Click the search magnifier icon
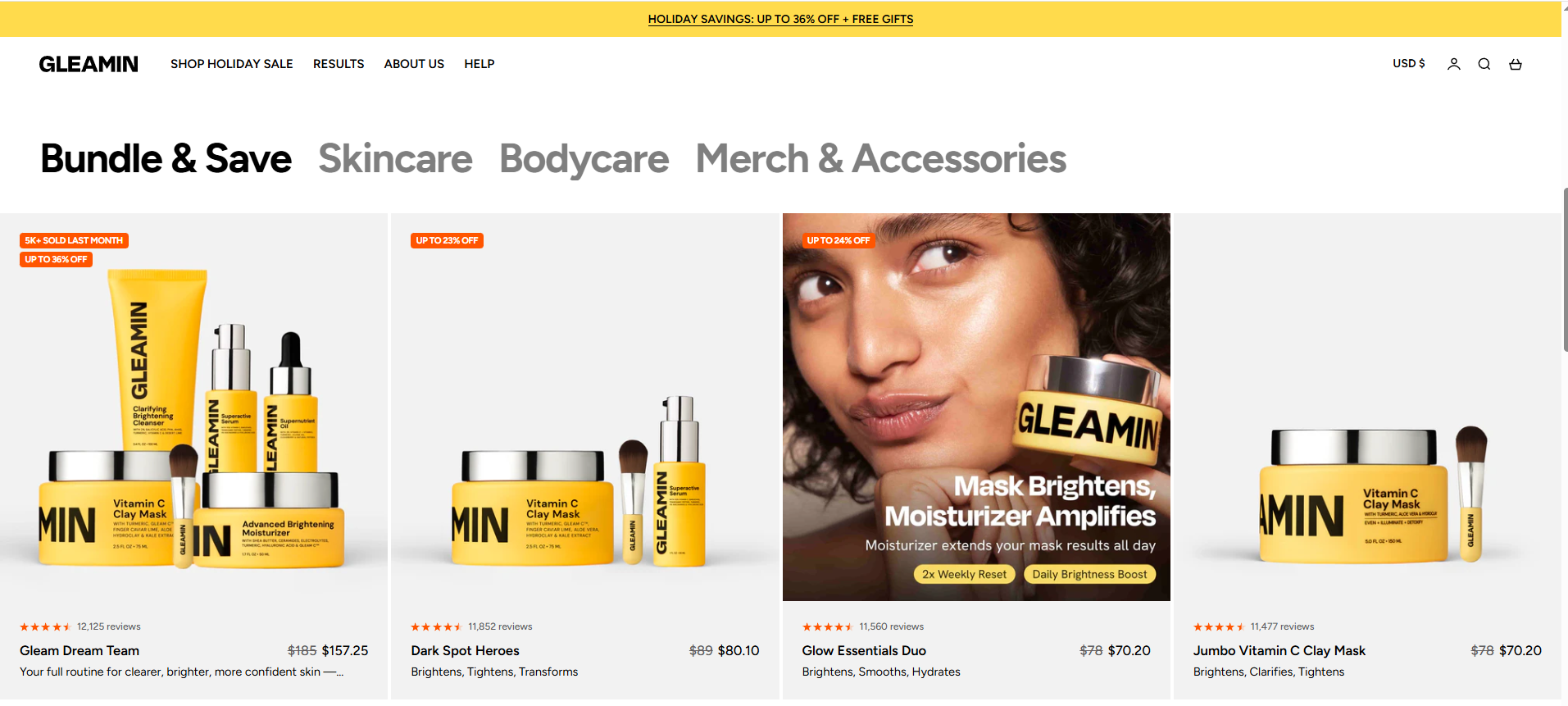Screen dimensions: 1568x706 1484,64
